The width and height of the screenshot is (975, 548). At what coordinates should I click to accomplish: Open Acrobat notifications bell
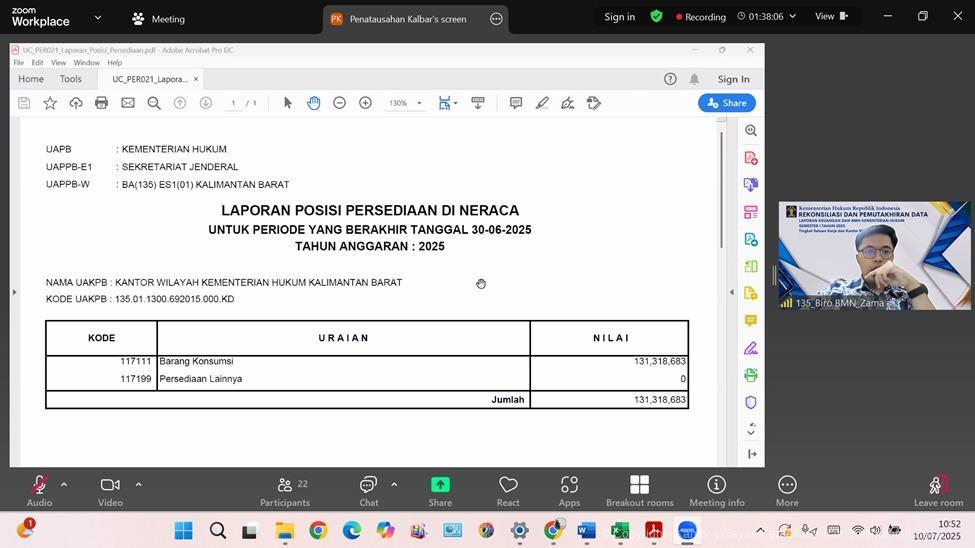coord(694,79)
